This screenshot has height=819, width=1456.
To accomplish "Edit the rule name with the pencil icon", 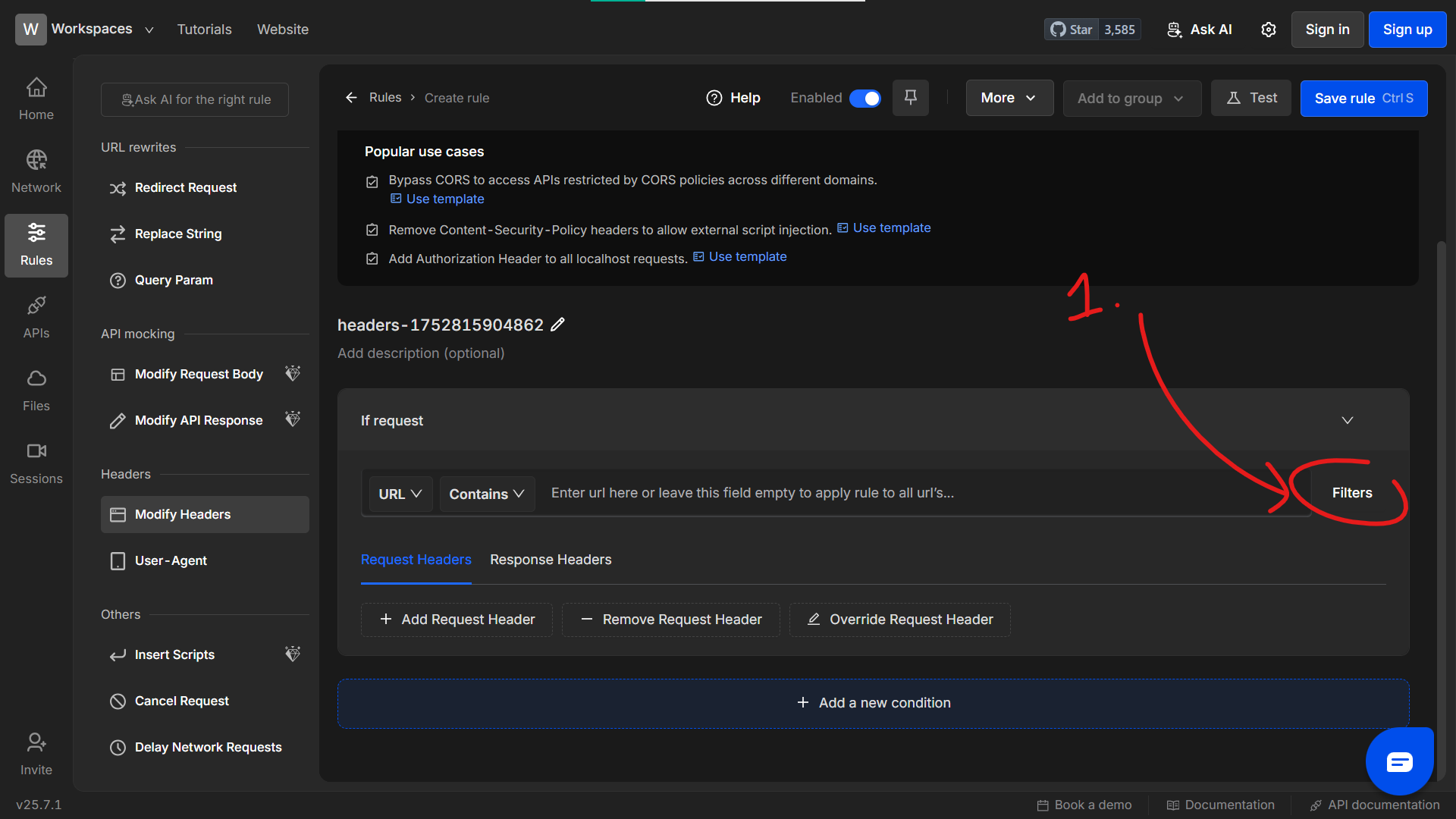I will tap(559, 325).
